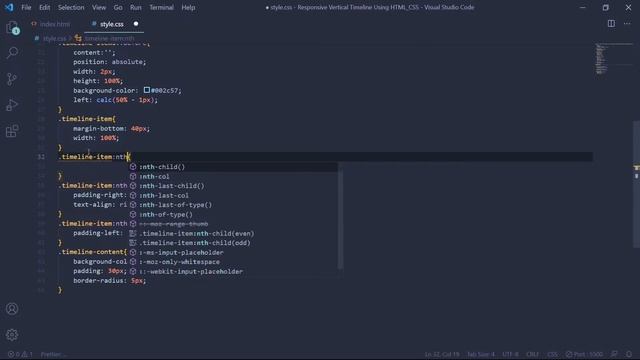Switch to the index.html tab
Screen dimensions: 640x360
(x=55, y=24)
